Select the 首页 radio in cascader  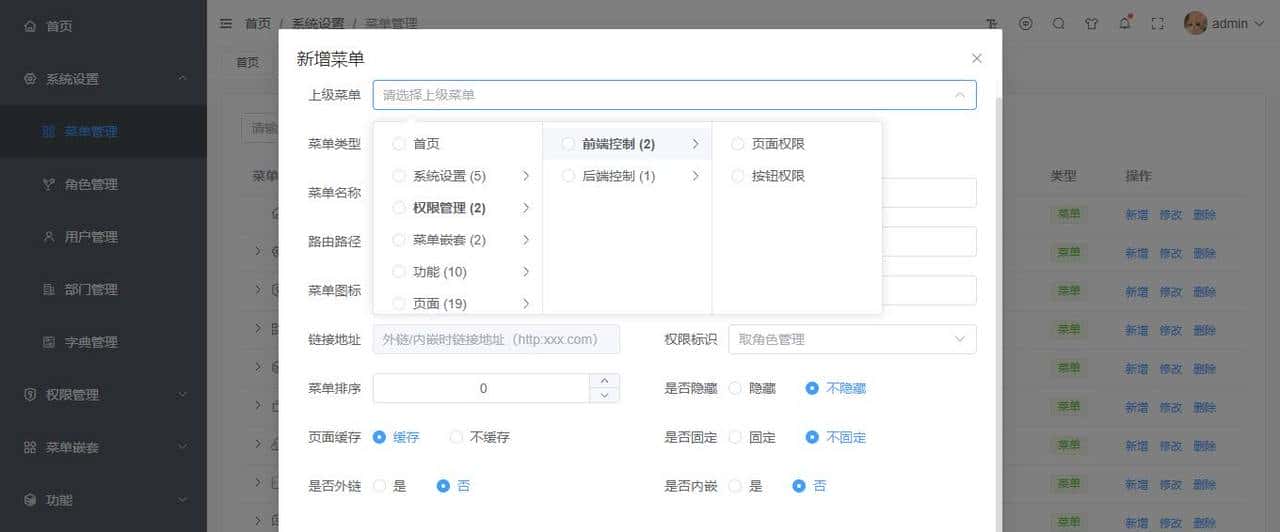coord(400,144)
